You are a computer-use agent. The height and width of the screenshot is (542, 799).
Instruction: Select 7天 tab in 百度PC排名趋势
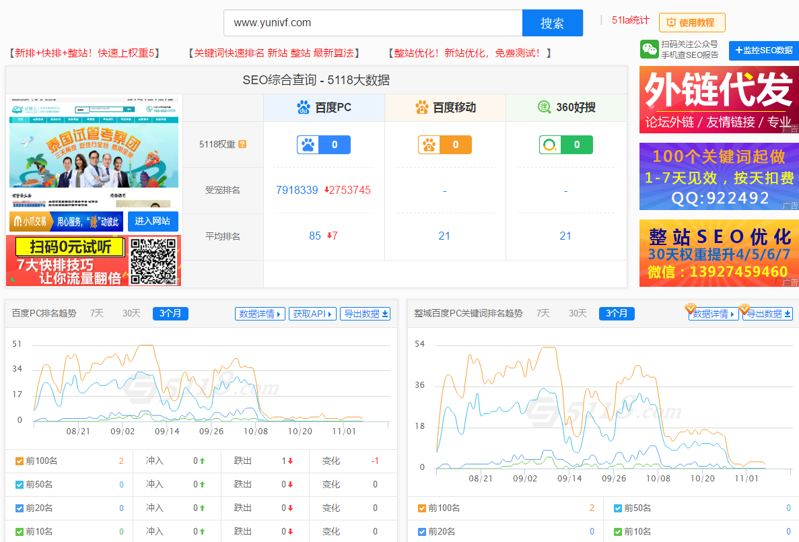click(x=97, y=313)
